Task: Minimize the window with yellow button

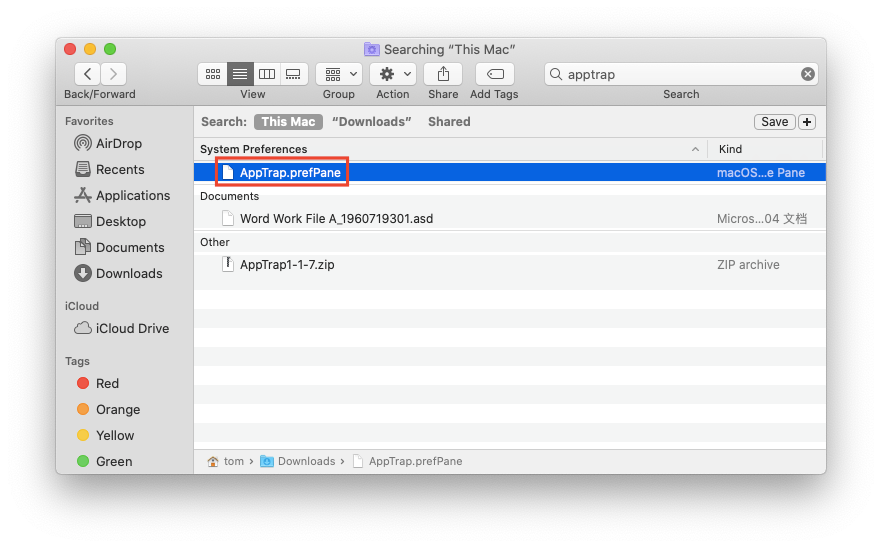Action: click(x=90, y=49)
